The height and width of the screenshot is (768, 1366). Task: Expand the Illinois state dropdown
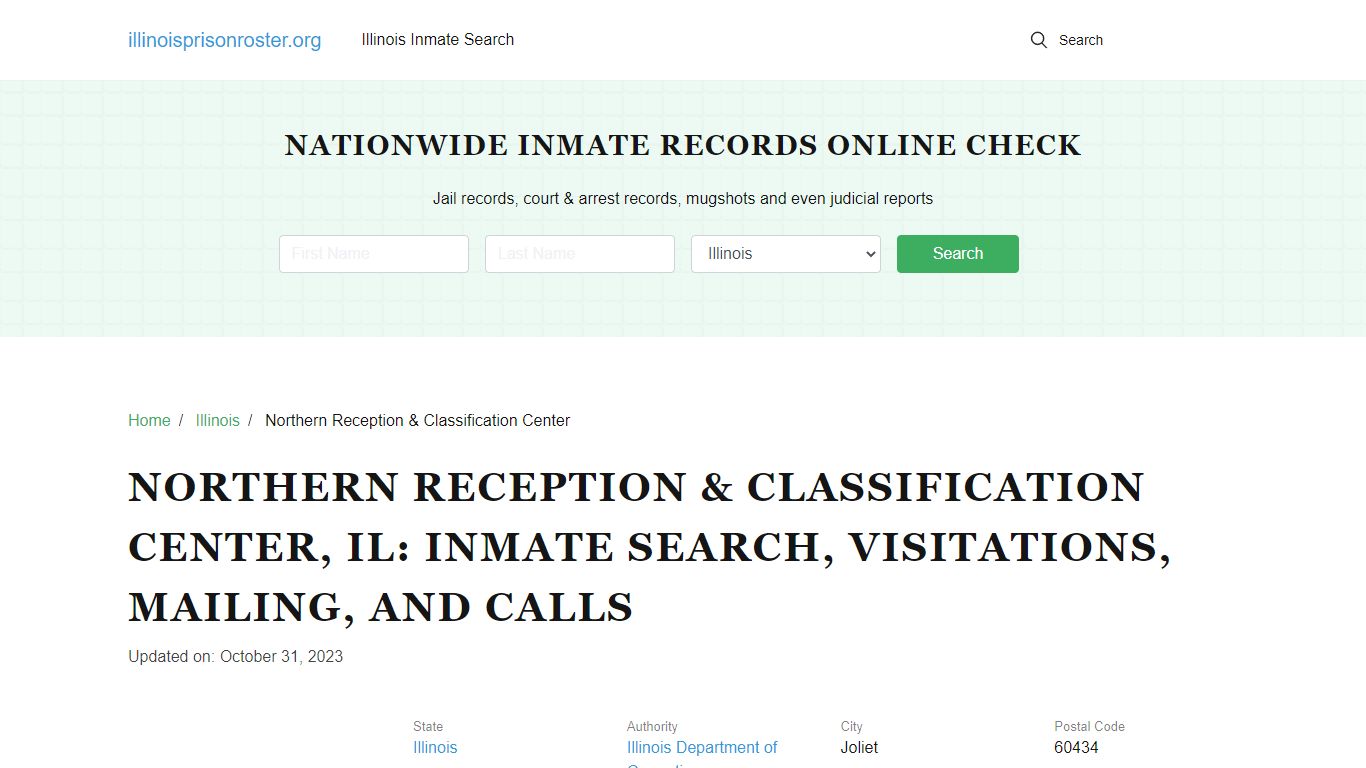[x=786, y=254]
